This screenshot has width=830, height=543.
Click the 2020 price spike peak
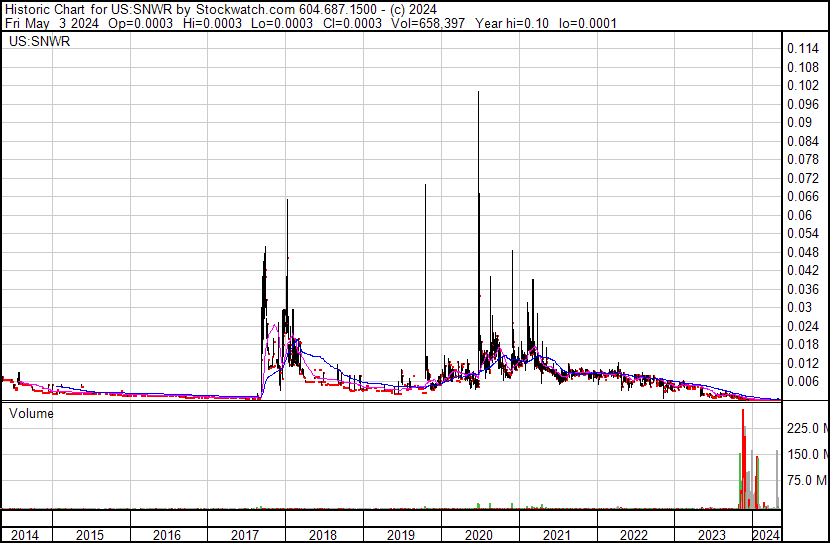click(479, 92)
